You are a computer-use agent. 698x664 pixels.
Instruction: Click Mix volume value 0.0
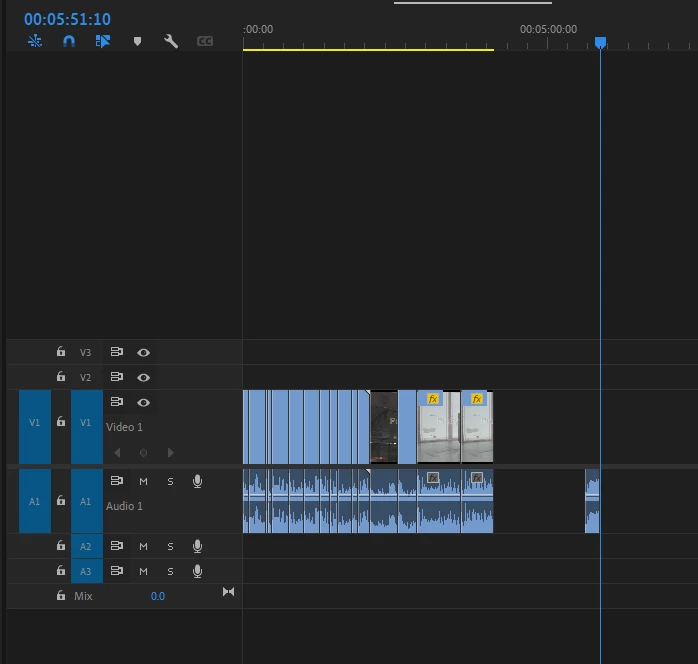coord(158,596)
